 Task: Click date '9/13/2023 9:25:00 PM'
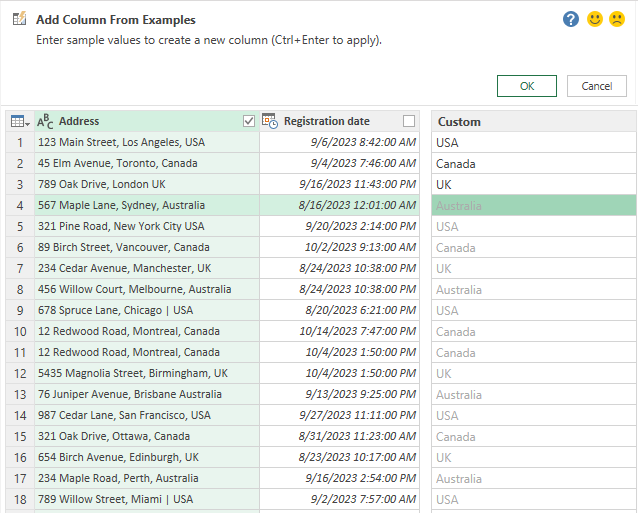click(x=339, y=395)
